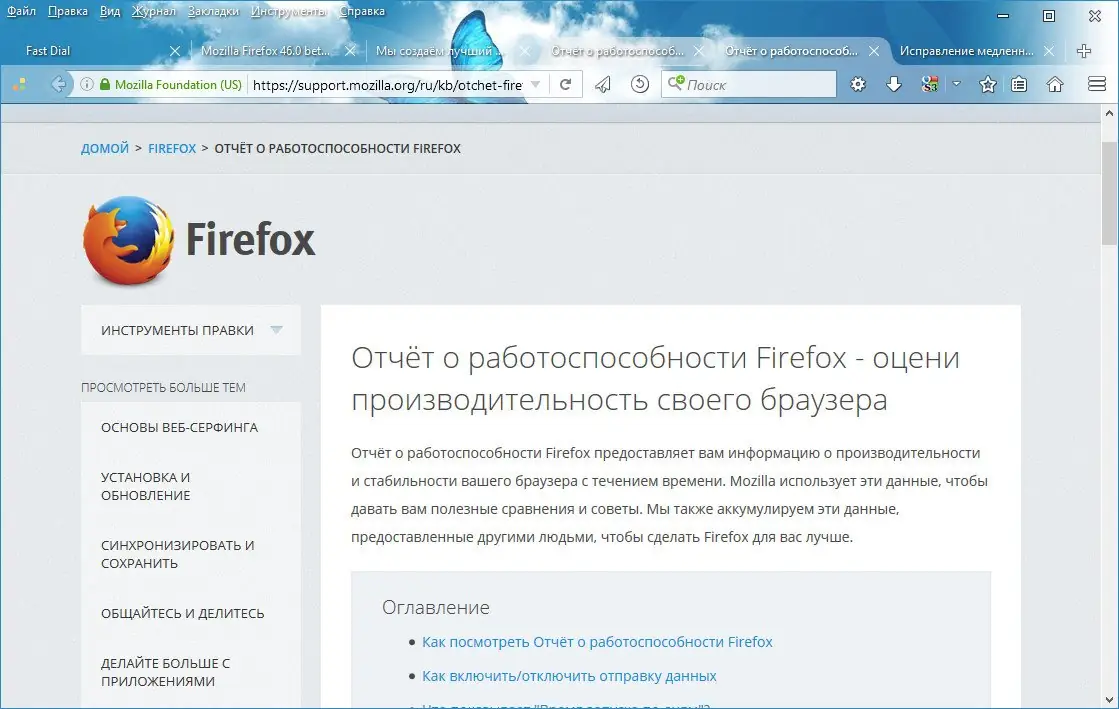The image size is (1119, 709).
Task: View site security via the padlock icon
Action: tap(105, 85)
